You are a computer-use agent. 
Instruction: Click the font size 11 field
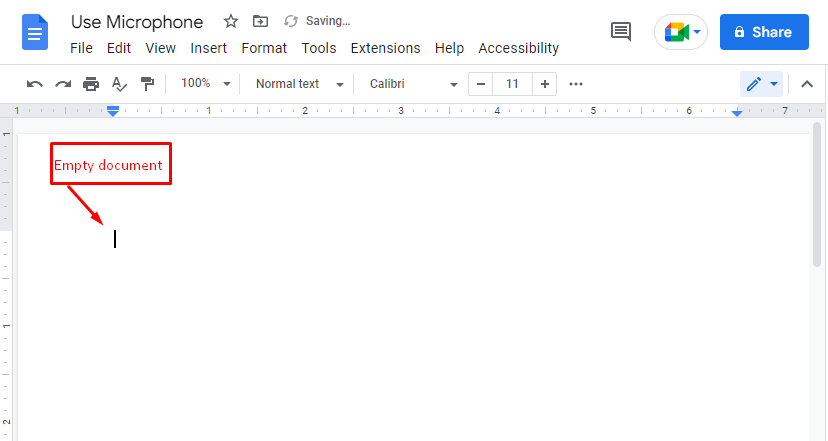pos(512,84)
